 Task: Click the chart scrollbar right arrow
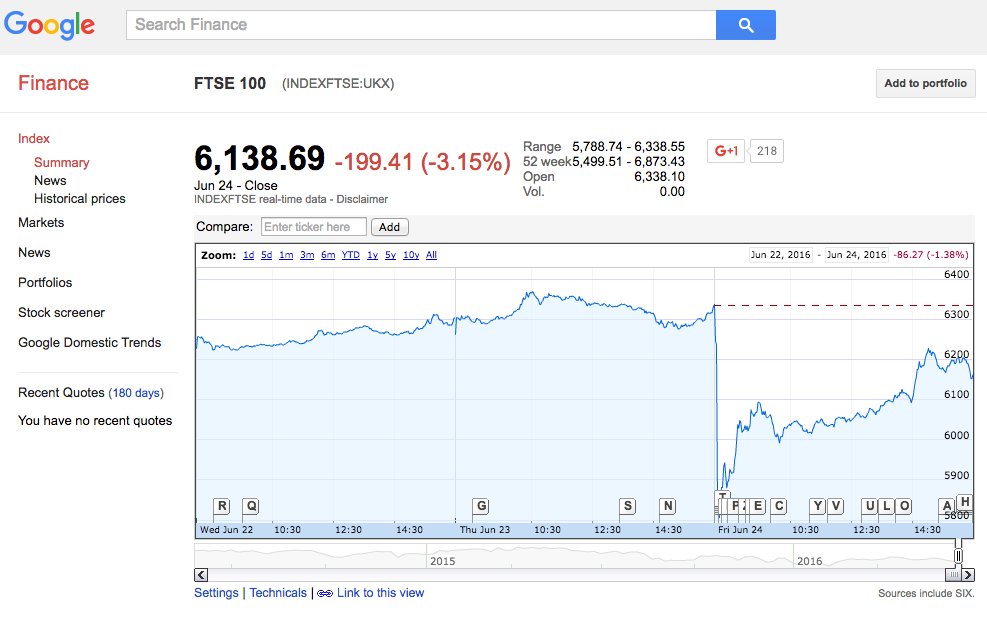click(x=968, y=575)
